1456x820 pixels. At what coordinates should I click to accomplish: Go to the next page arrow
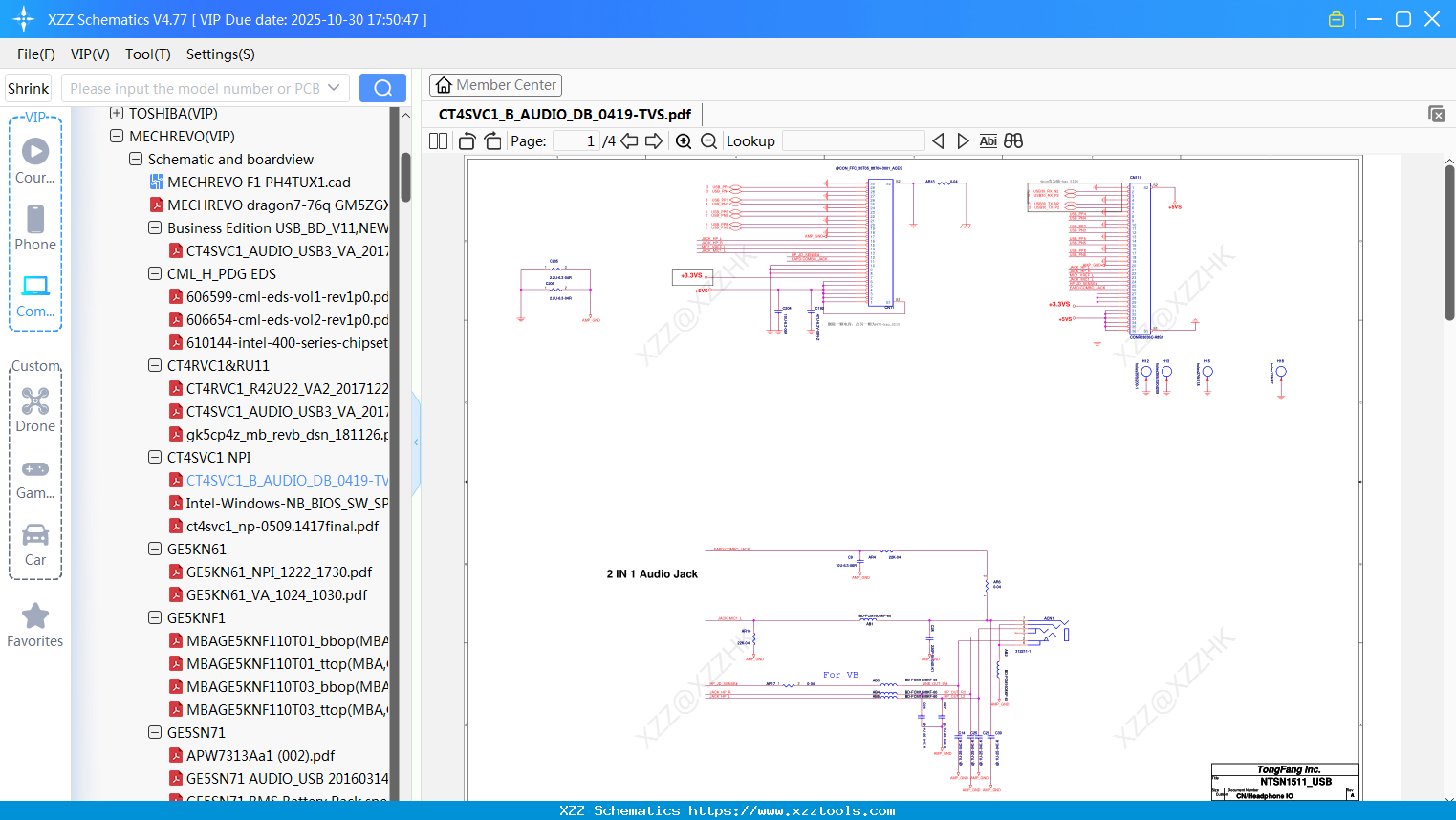[654, 141]
